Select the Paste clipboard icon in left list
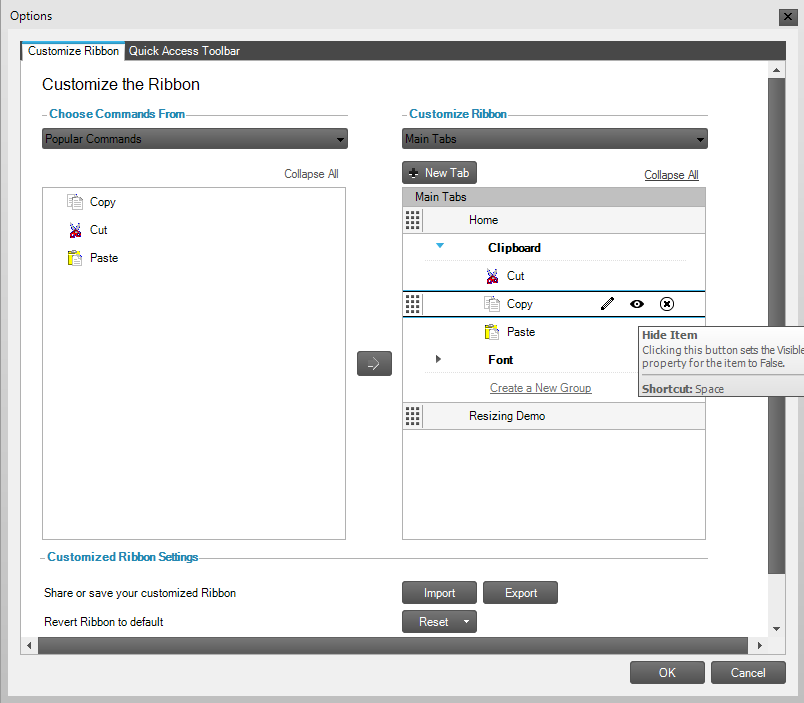This screenshot has height=703, width=804. (75, 258)
